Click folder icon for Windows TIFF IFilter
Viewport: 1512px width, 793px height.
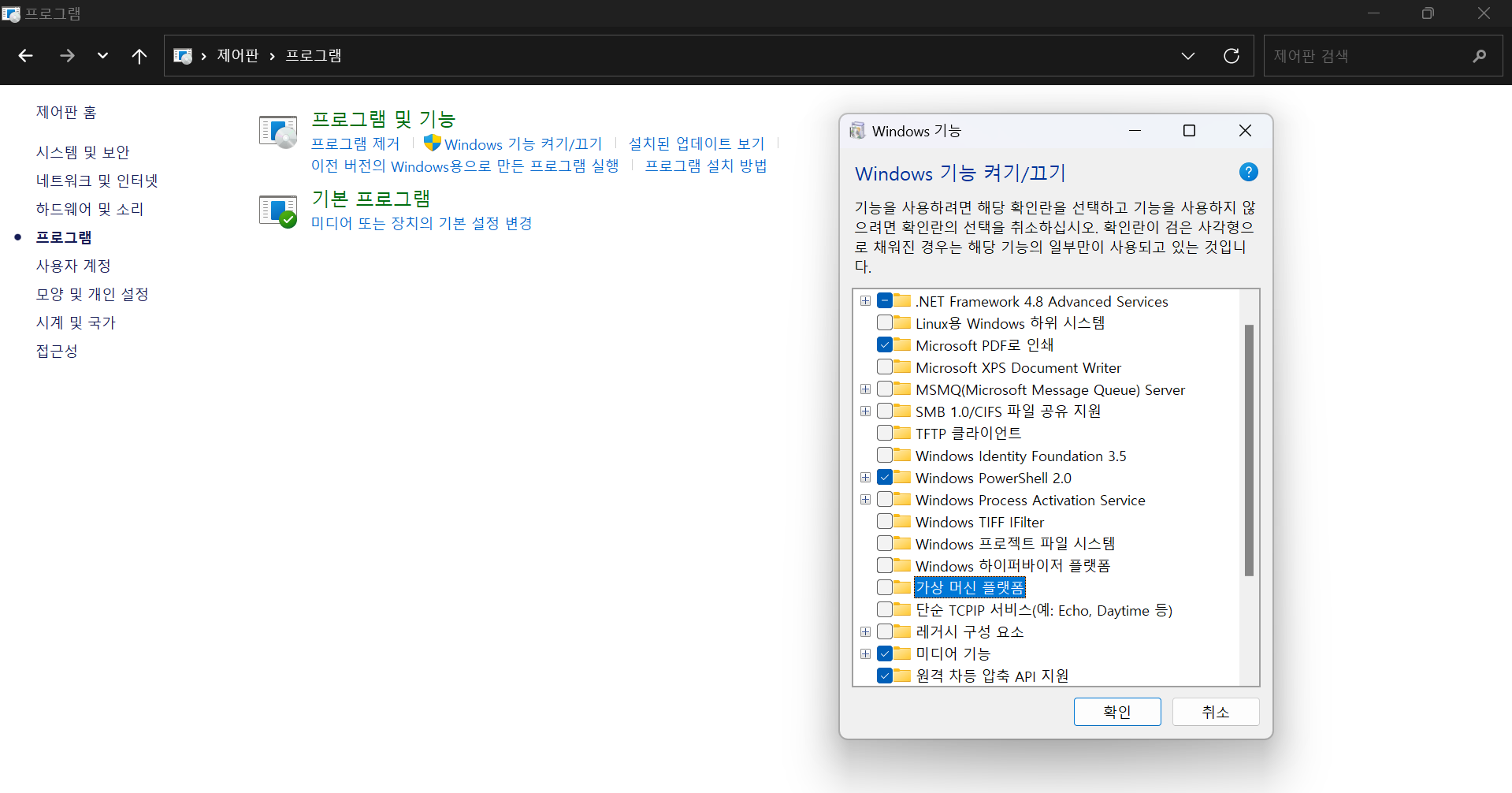(902, 521)
